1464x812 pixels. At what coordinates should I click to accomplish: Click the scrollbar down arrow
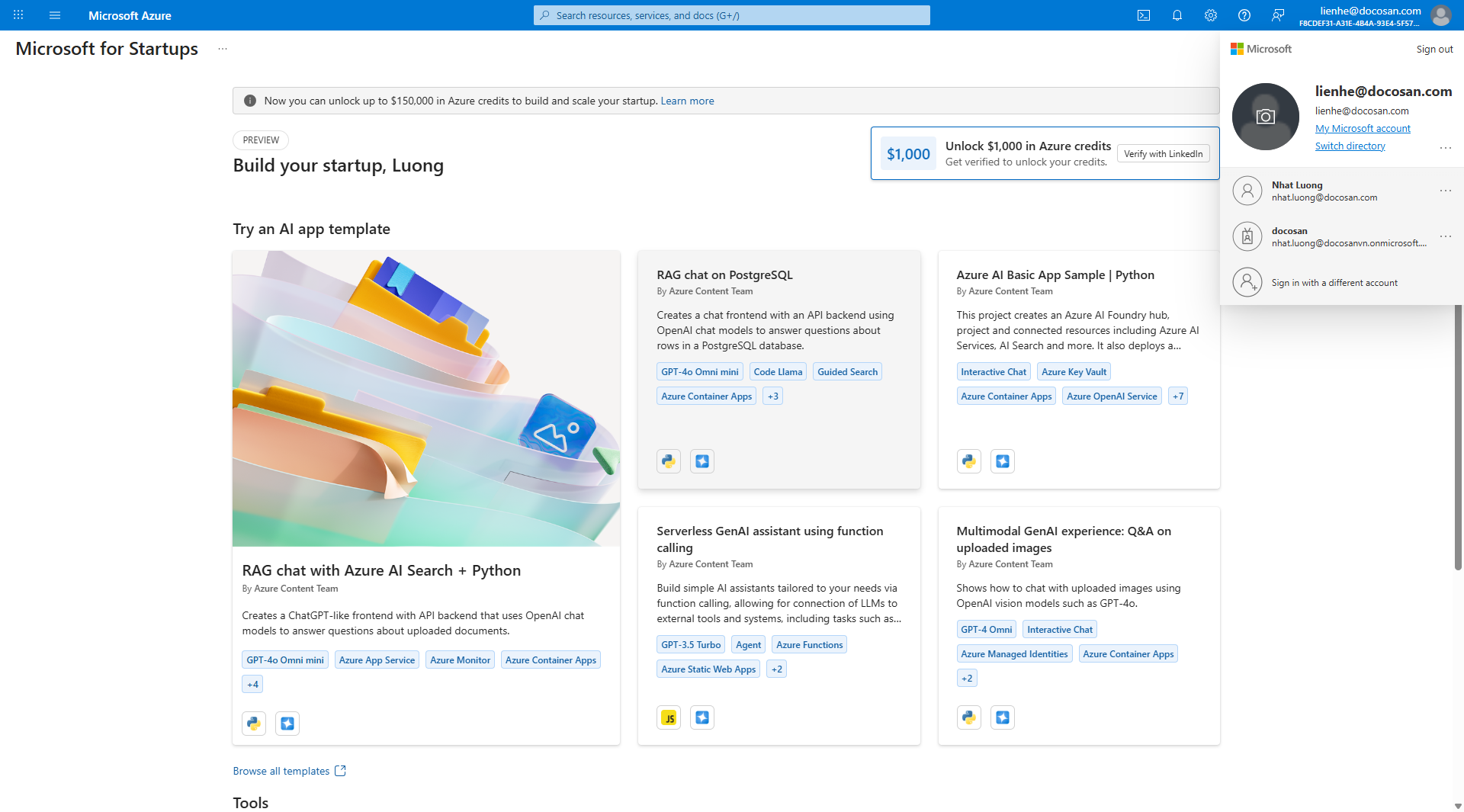(1458, 806)
